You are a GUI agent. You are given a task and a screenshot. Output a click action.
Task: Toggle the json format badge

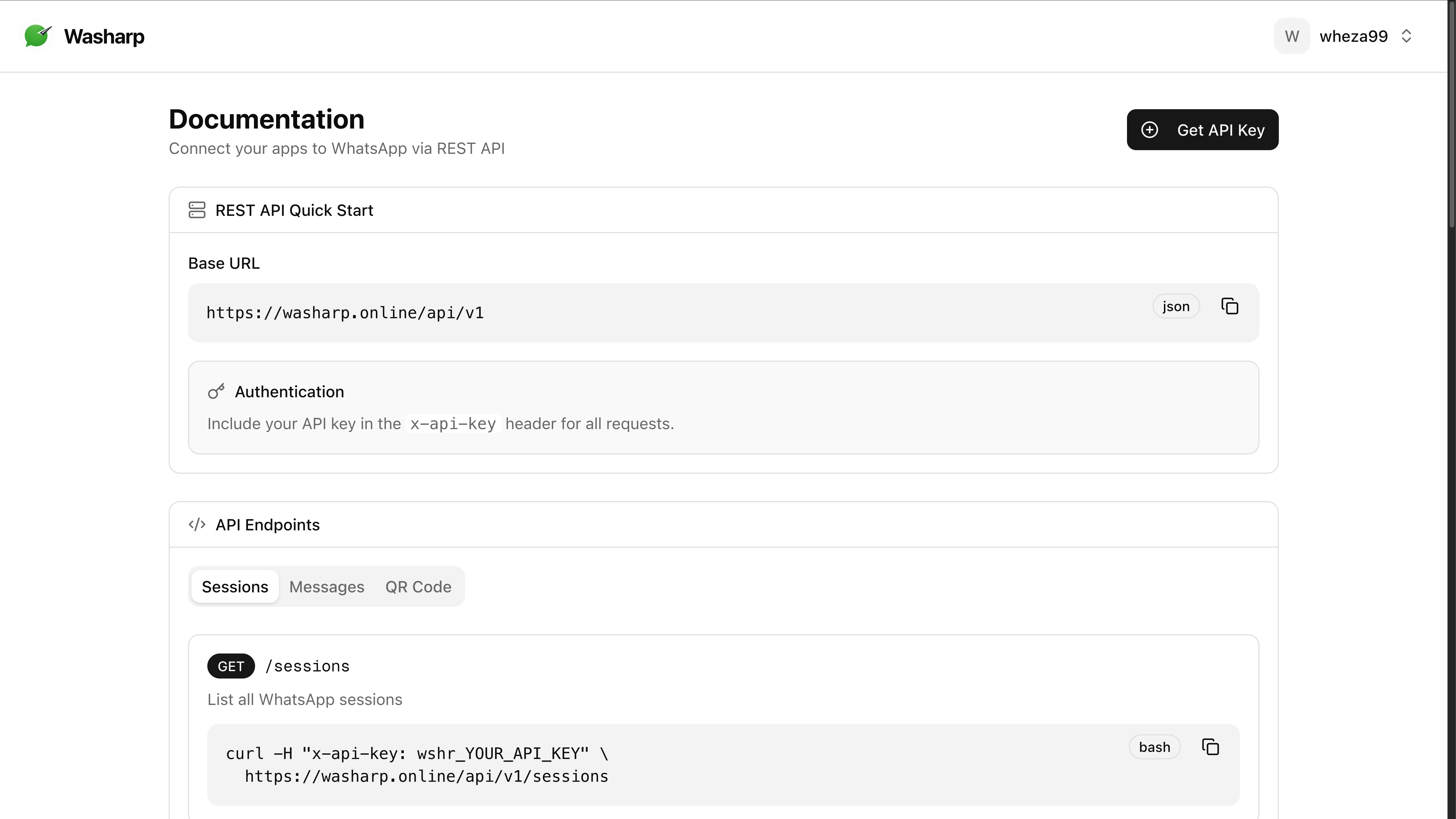coord(1176,306)
